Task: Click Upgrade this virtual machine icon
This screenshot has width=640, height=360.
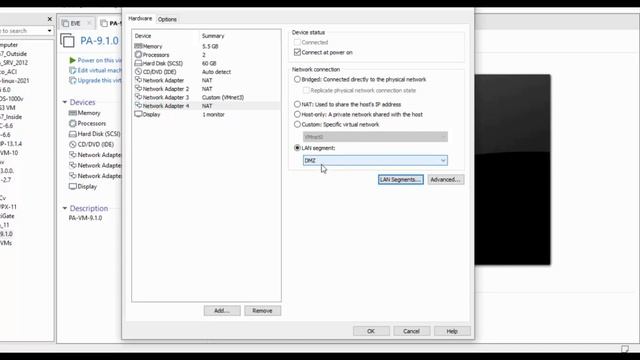Action: click(x=72, y=80)
